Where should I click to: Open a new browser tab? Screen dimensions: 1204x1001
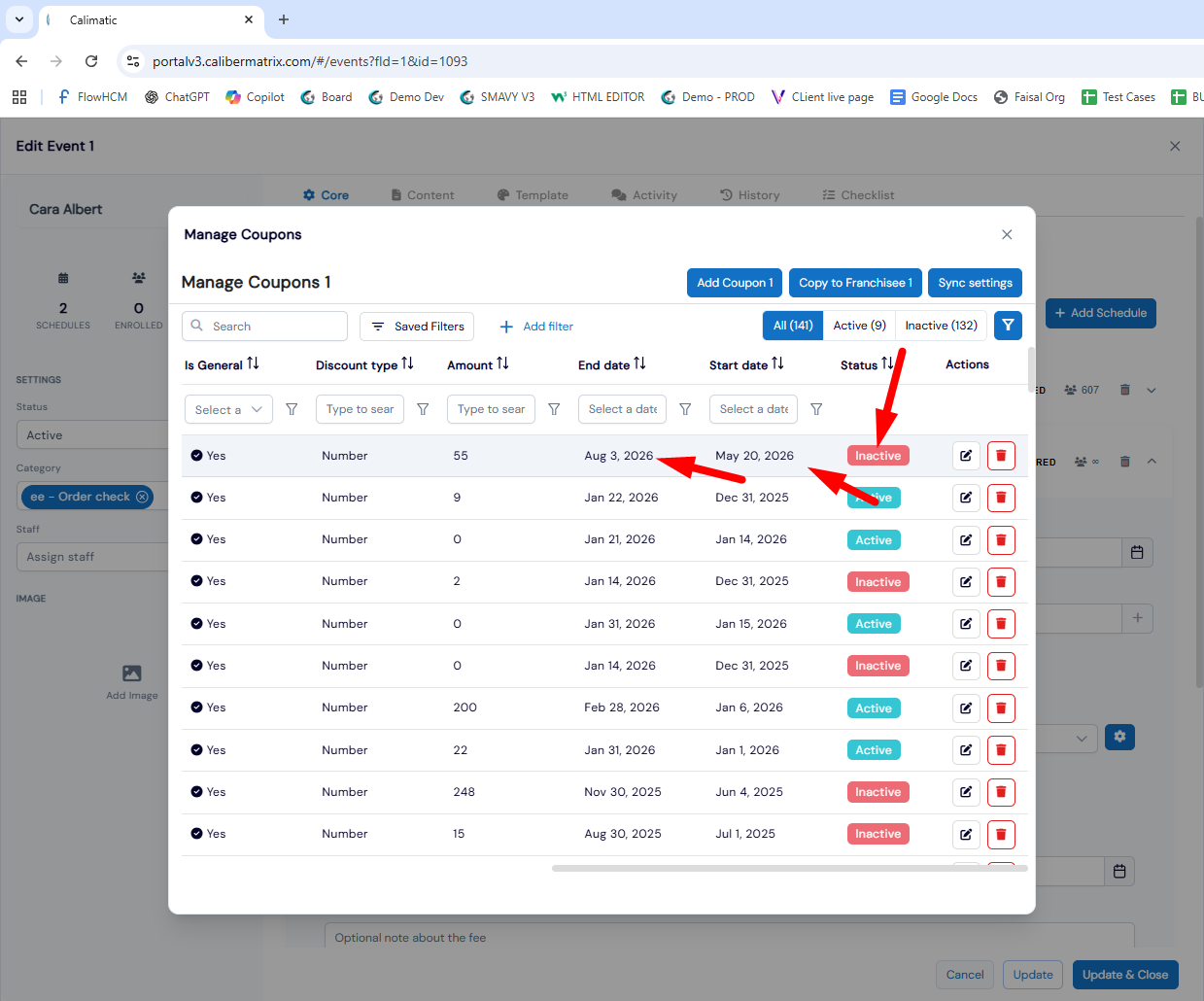(x=284, y=19)
